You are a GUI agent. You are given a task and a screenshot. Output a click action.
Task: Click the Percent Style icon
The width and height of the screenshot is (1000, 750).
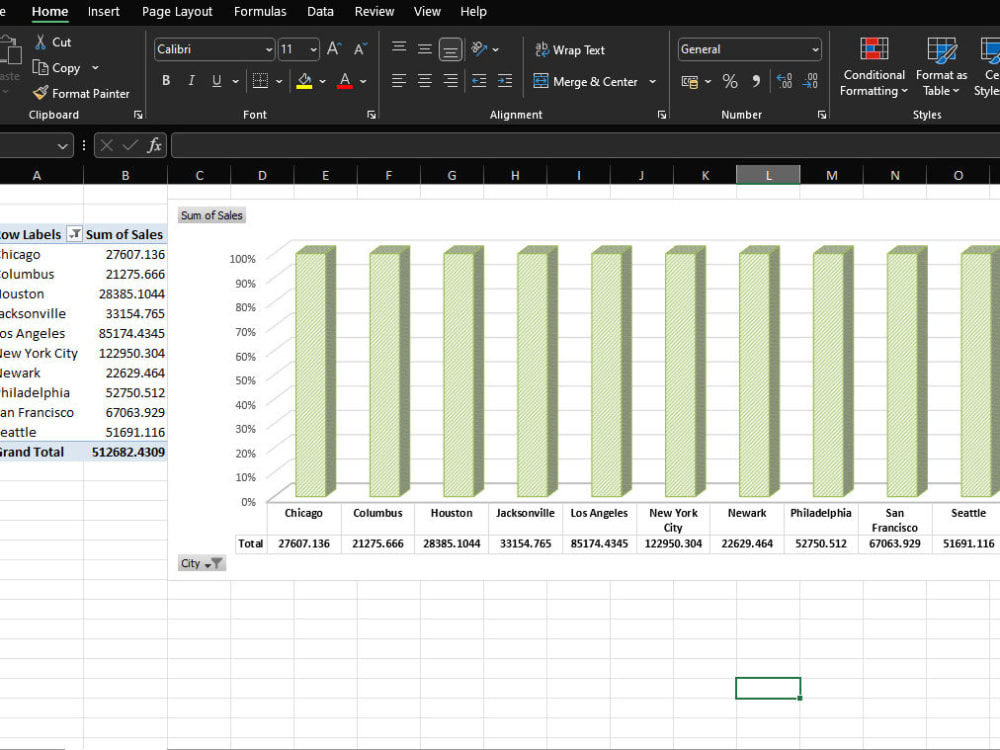point(730,81)
